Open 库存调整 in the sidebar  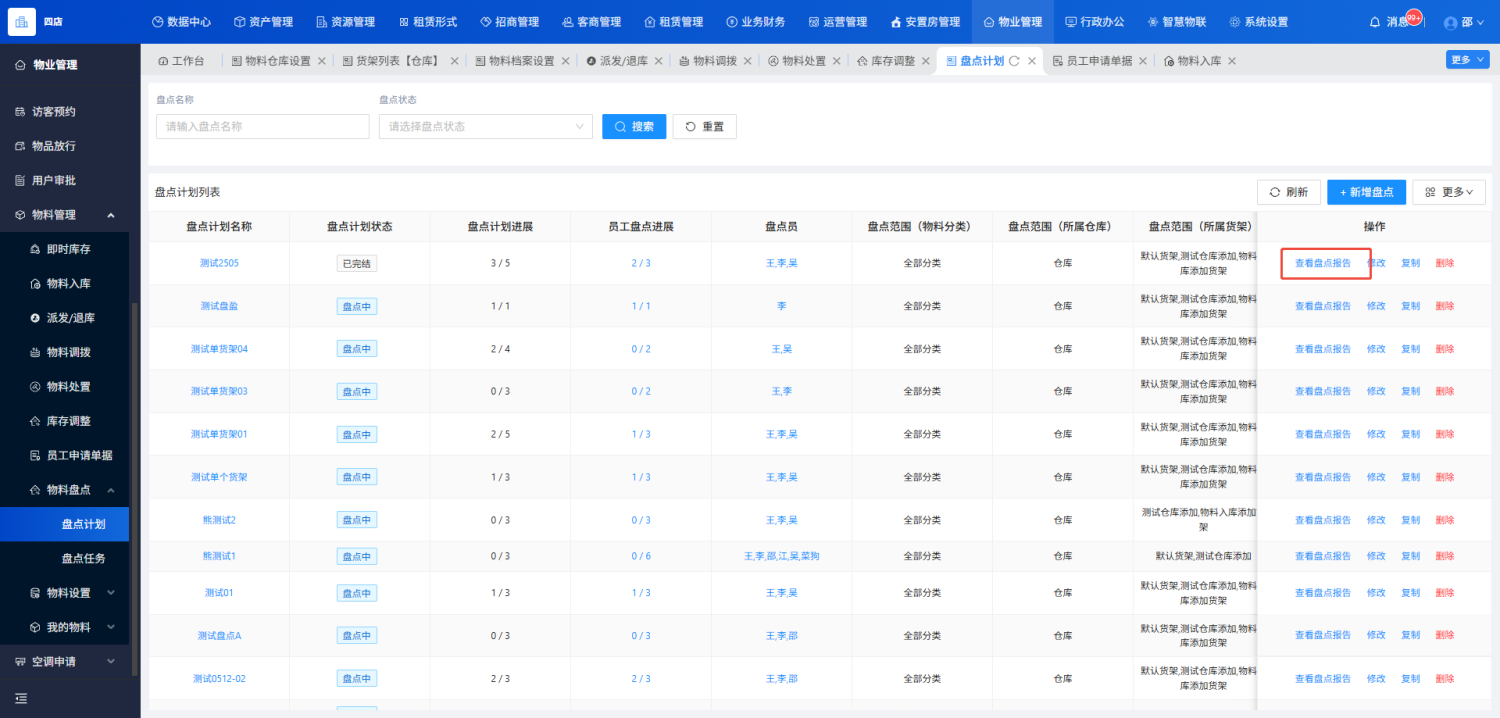point(69,421)
